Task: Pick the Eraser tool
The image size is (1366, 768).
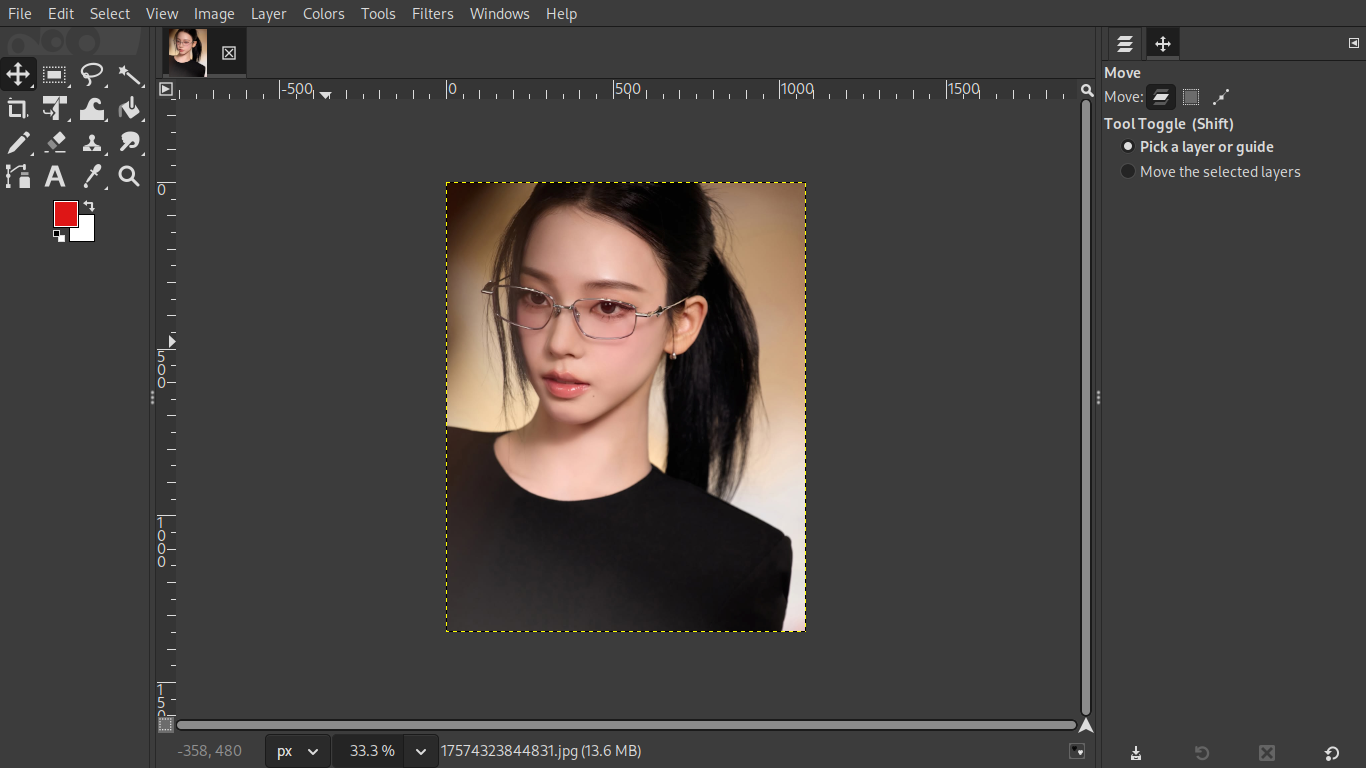Action: [55, 143]
